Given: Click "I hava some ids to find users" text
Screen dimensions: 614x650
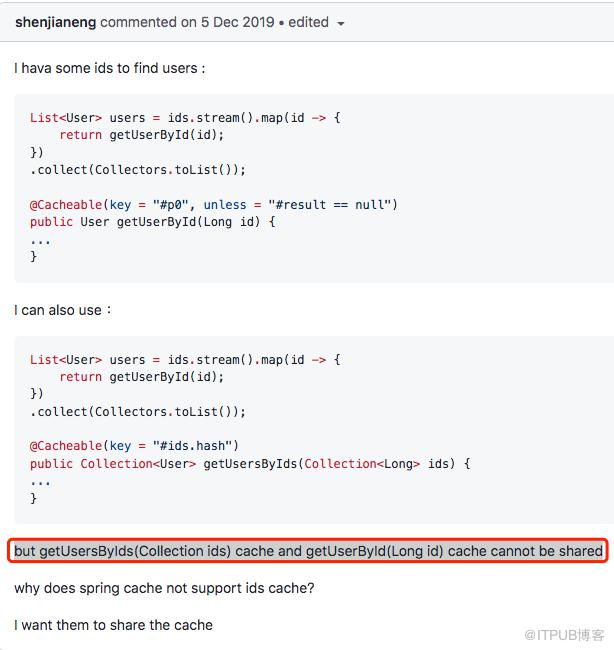Looking at the screenshot, I should coord(111,68).
